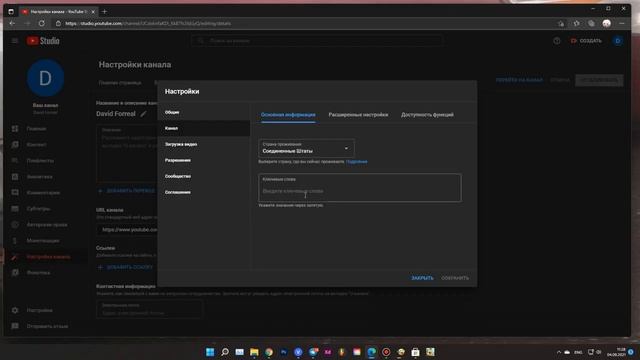Switch to the Расширенные настройки tab
The image size is (640, 360).
358,115
